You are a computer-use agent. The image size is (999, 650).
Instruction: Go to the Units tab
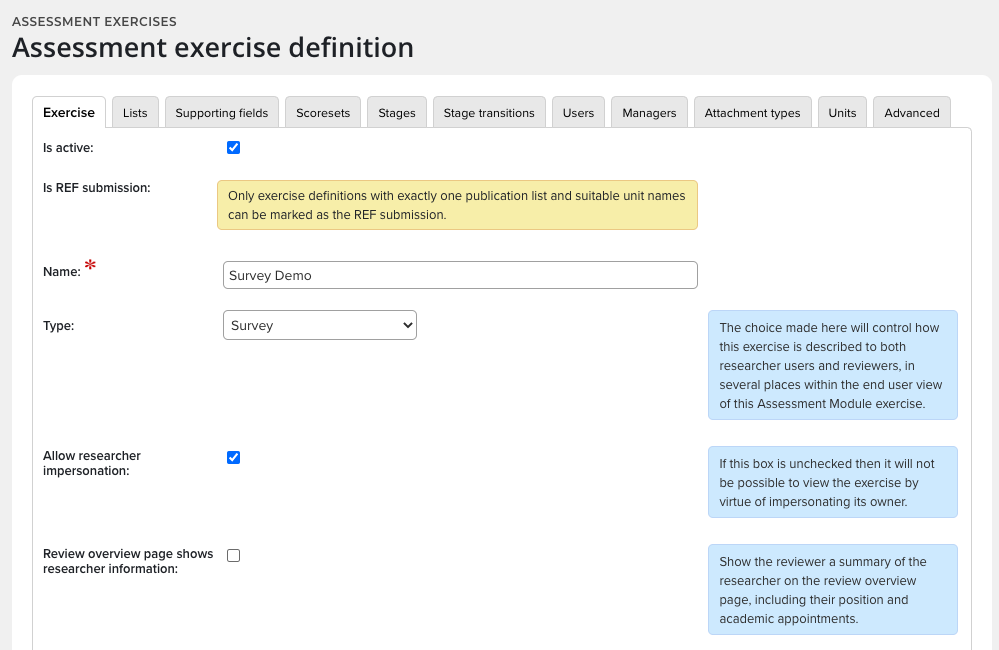pos(842,113)
